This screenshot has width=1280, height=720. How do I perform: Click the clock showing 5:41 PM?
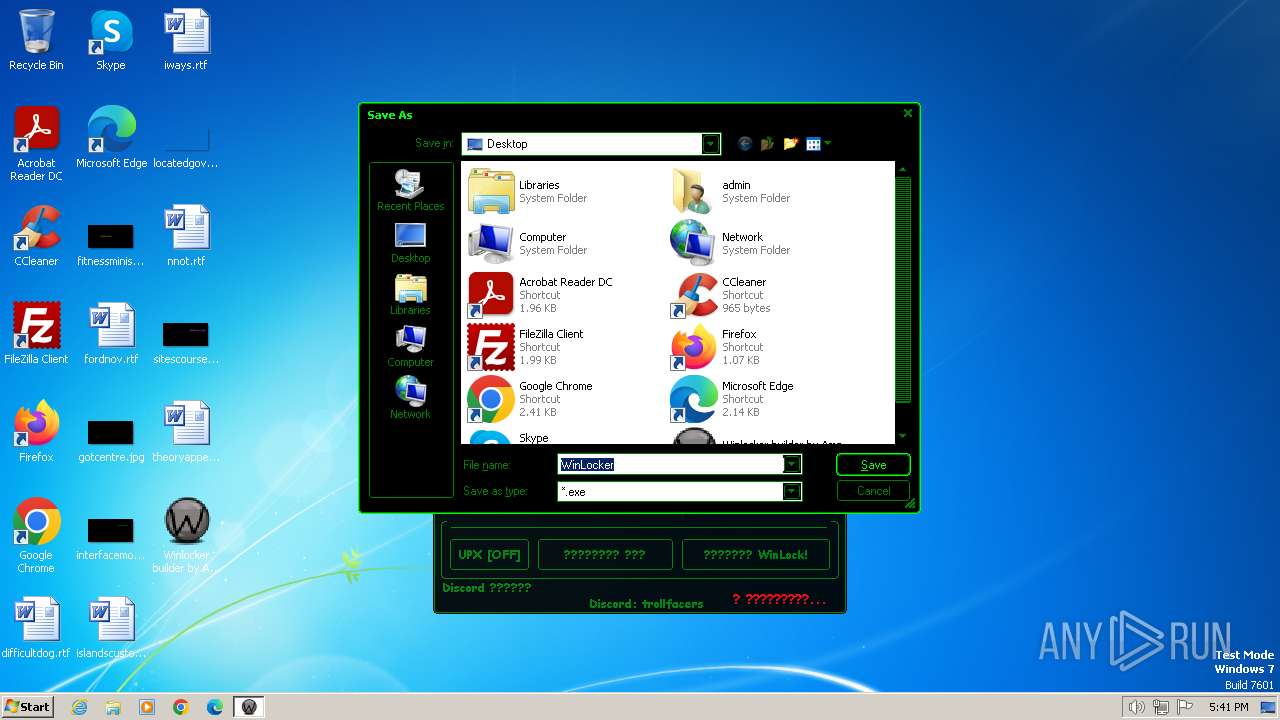coord(1229,707)
